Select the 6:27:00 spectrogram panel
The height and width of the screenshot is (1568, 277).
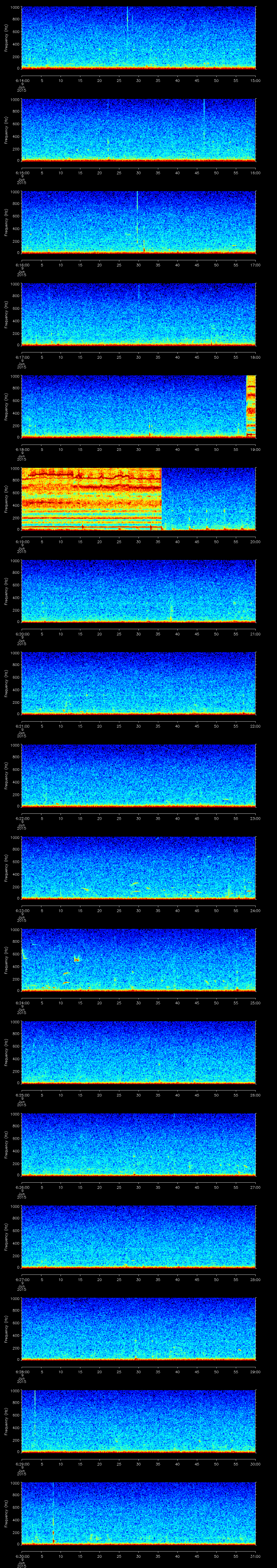pyautogui.click(x=138, y=1236)
